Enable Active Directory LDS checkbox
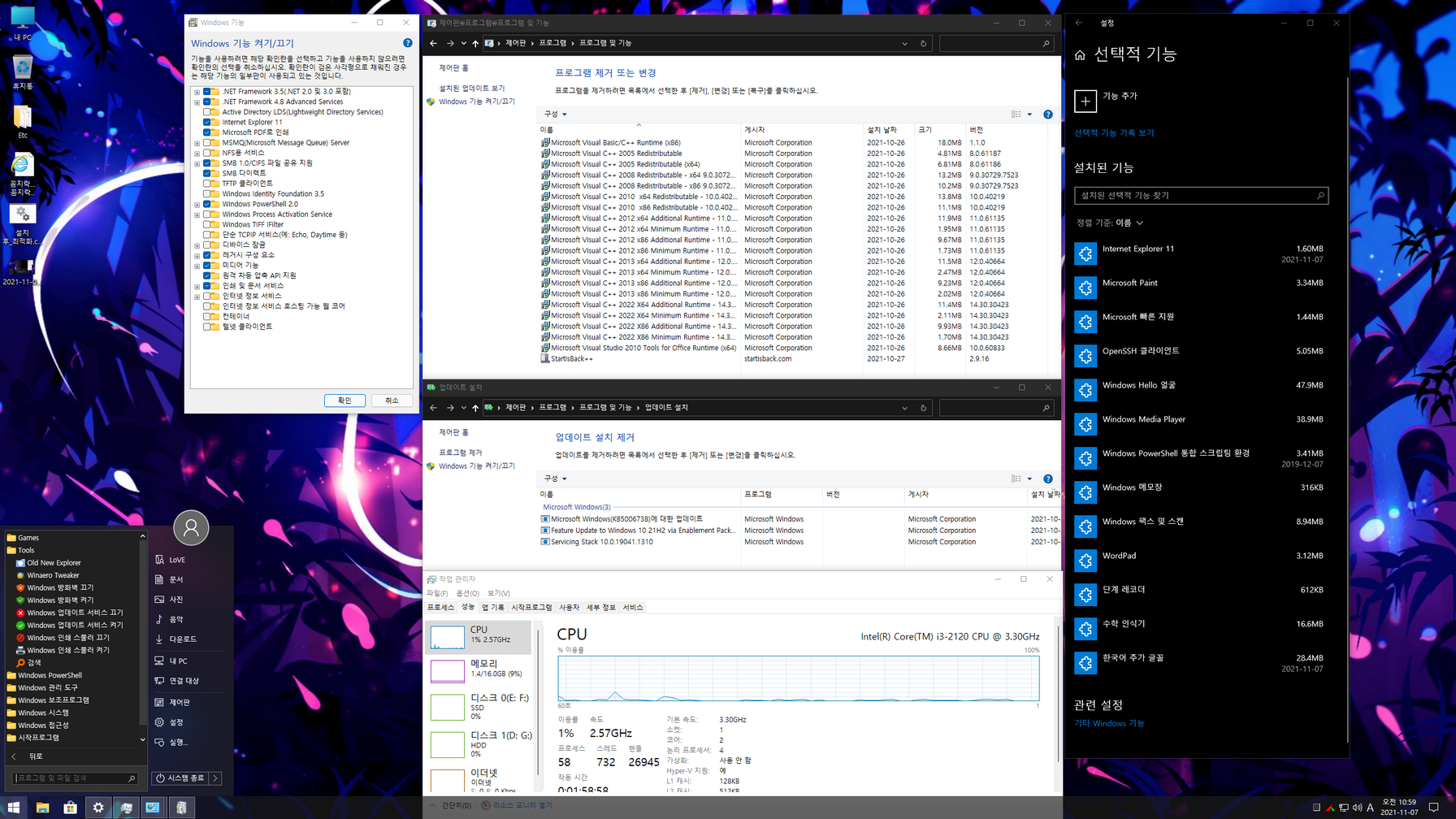The width and height of the screenshot is (1456, 819). (206, 112)
